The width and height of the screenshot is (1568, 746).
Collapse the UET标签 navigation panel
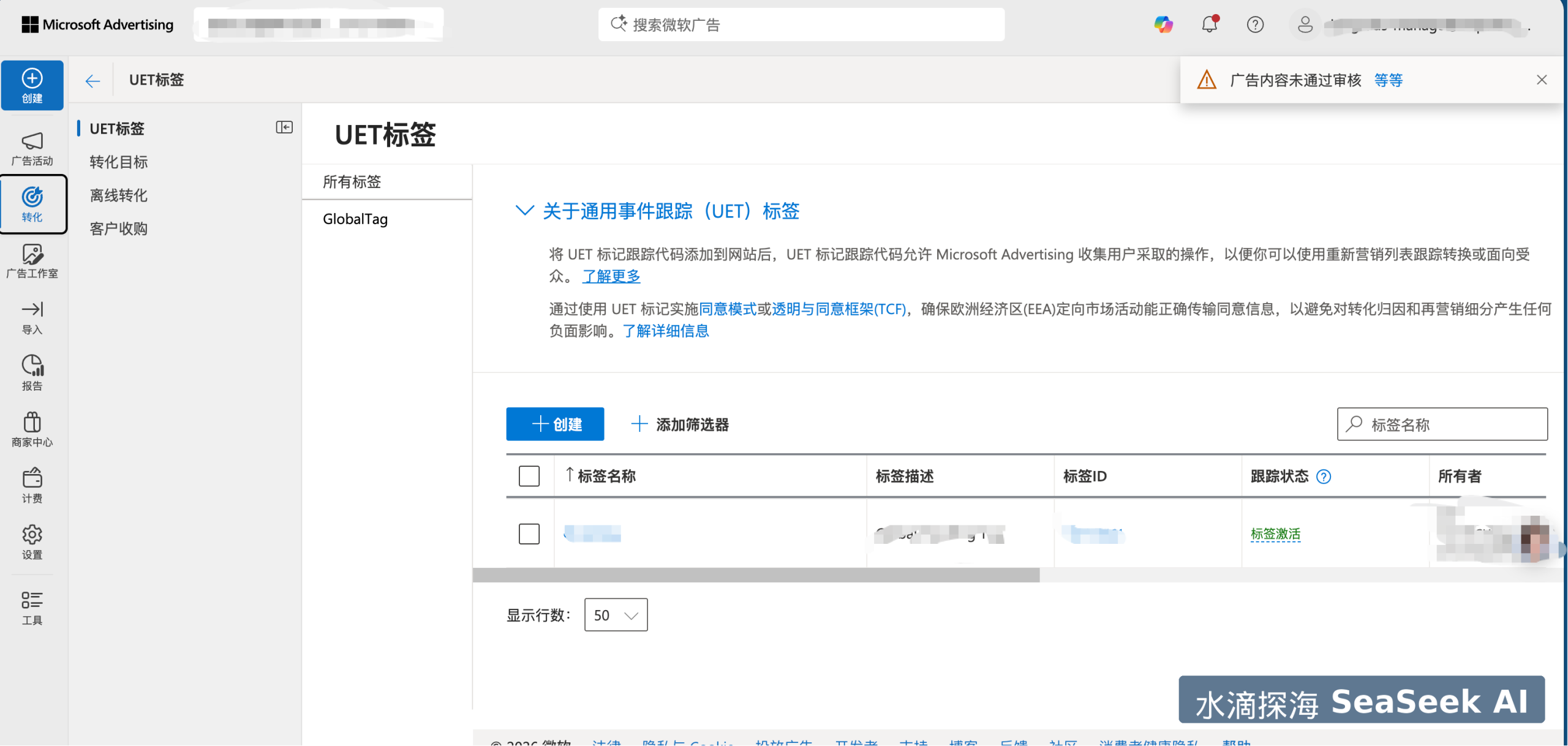pos(284,127)
